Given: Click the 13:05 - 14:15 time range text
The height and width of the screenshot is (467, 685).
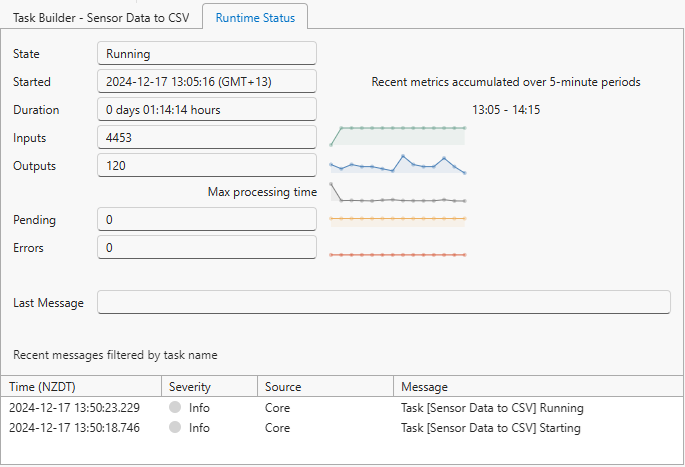Looking at the screenshot, I should (506, 110).
